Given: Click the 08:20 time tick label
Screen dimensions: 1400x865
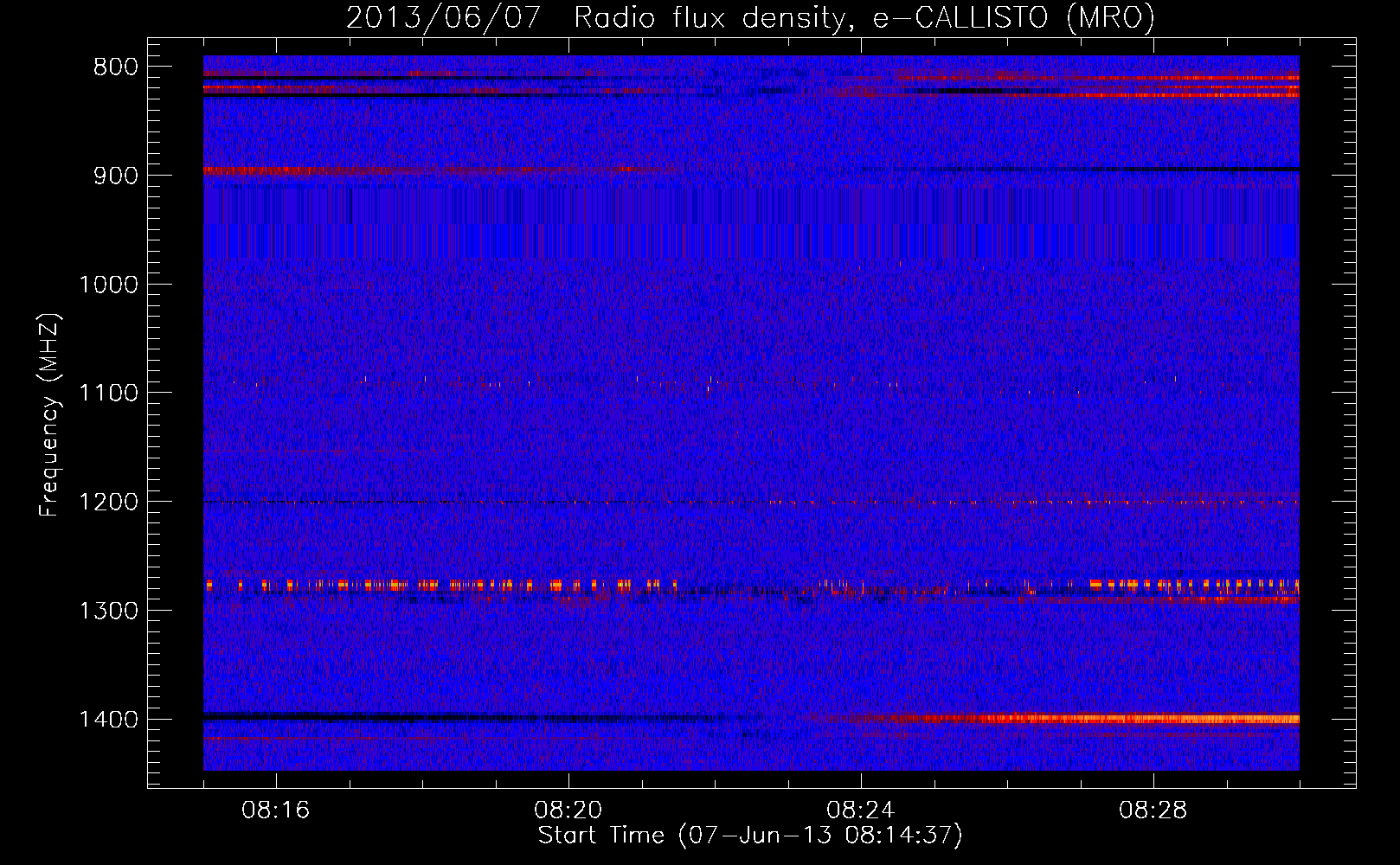Looking at the screenshot, I should [568, 811].
